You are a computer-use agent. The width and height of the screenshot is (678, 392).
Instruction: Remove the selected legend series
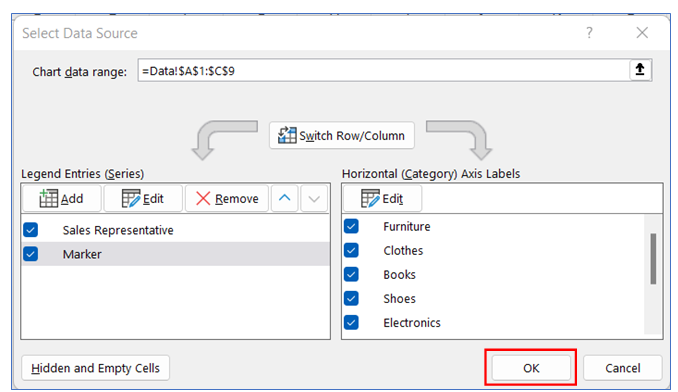(227, 199)
